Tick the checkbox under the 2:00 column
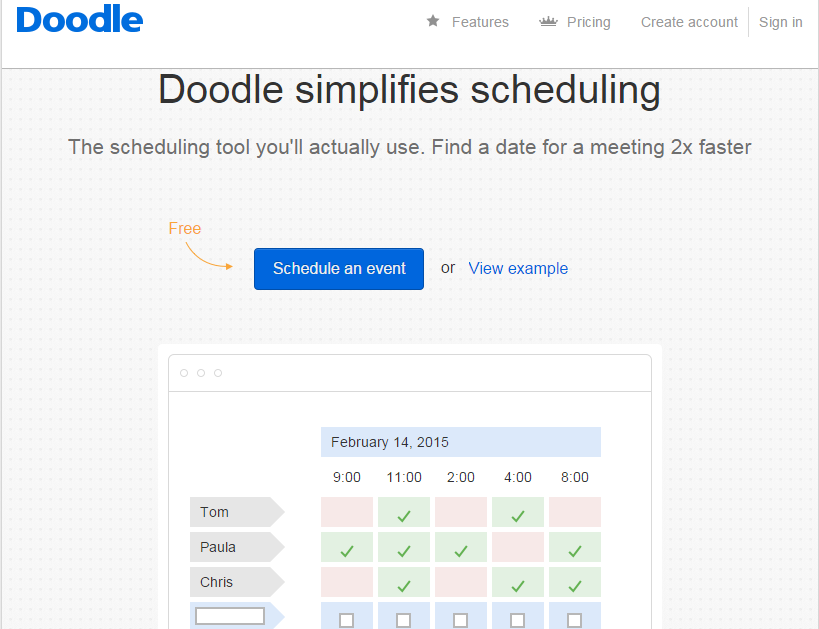 pyautogui.click(x=461, y=620)
